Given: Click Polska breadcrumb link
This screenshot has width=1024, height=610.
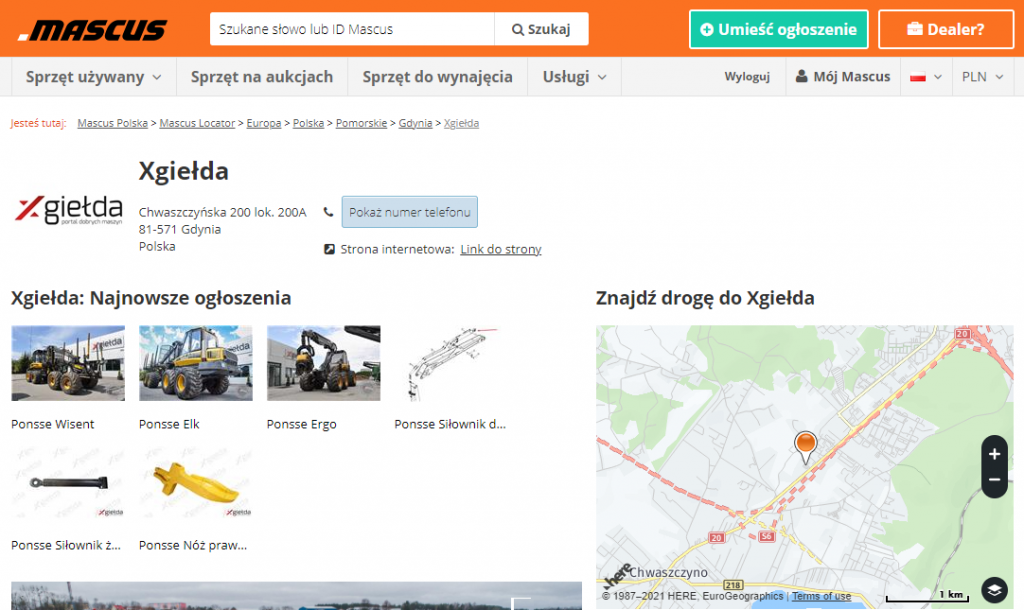Looking at the screenshot, I should coord(308,123).
